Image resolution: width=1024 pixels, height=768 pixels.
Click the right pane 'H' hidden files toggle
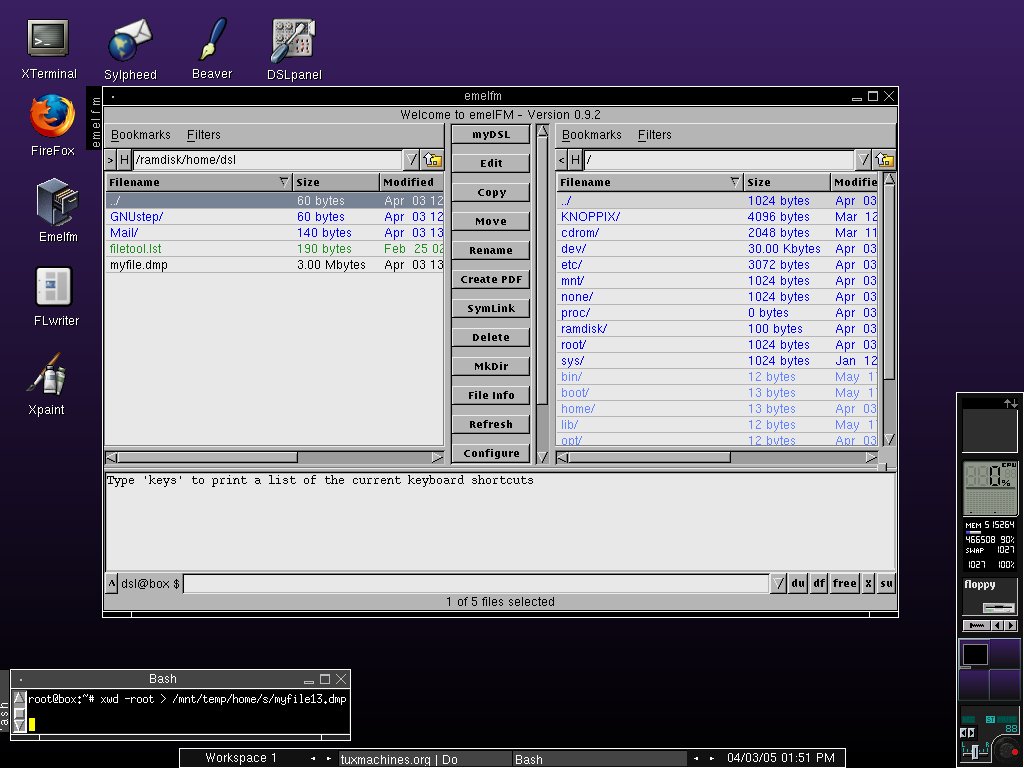[575, 159]
